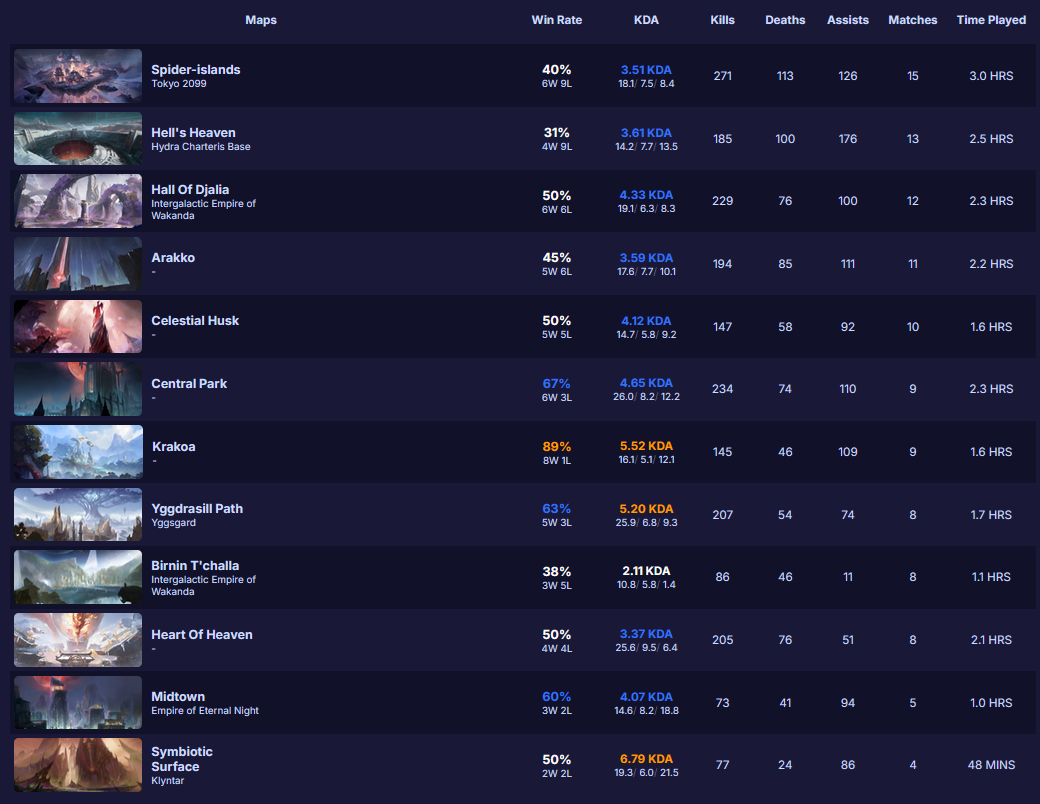The width and height of the screenshot is (1040, 804).
Task: Open the Hell's Heaven map thumbnail
Action: coord(78,139)
